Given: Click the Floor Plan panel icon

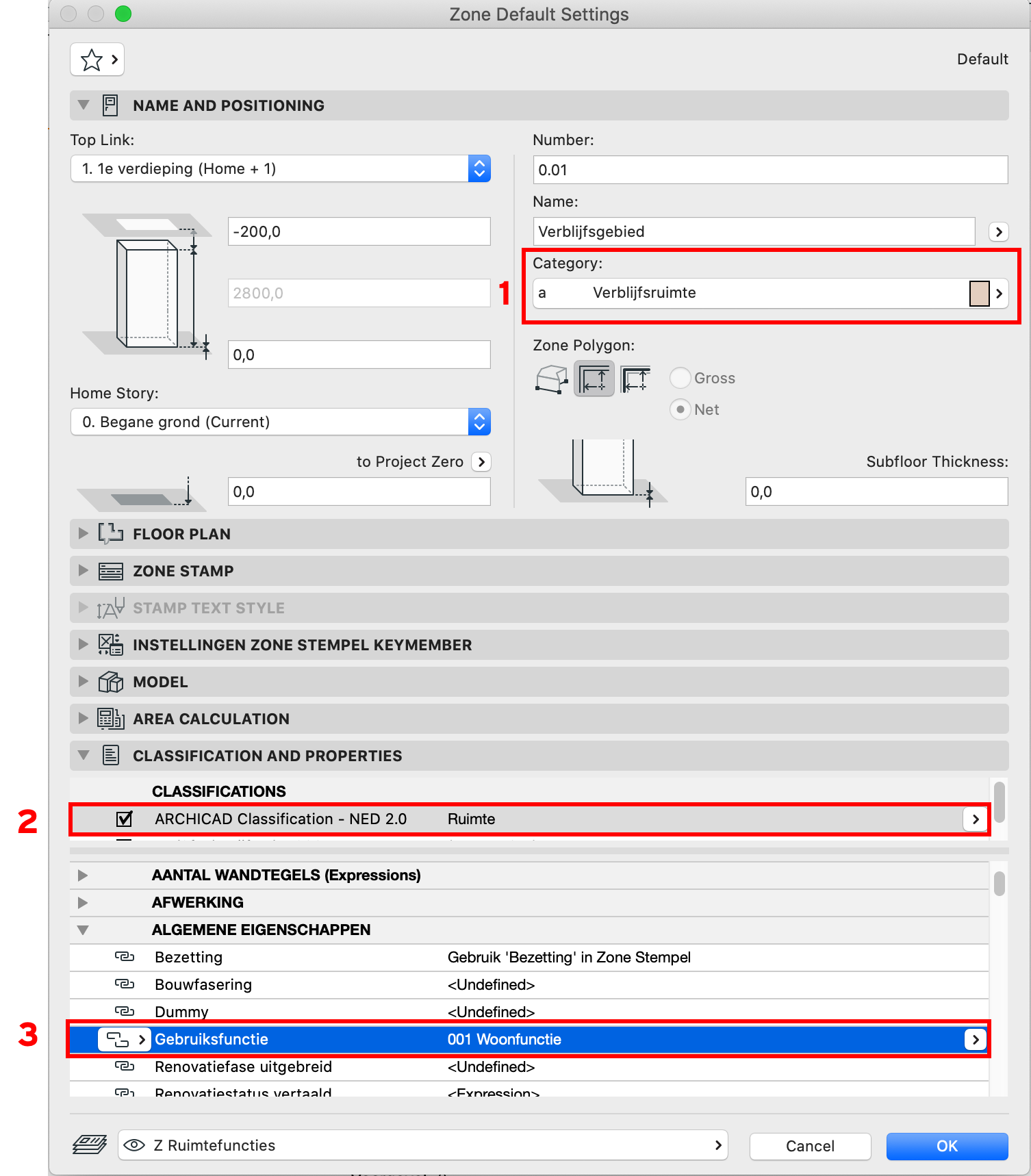Looking at the screenshot, I should (x=110, y=534).
